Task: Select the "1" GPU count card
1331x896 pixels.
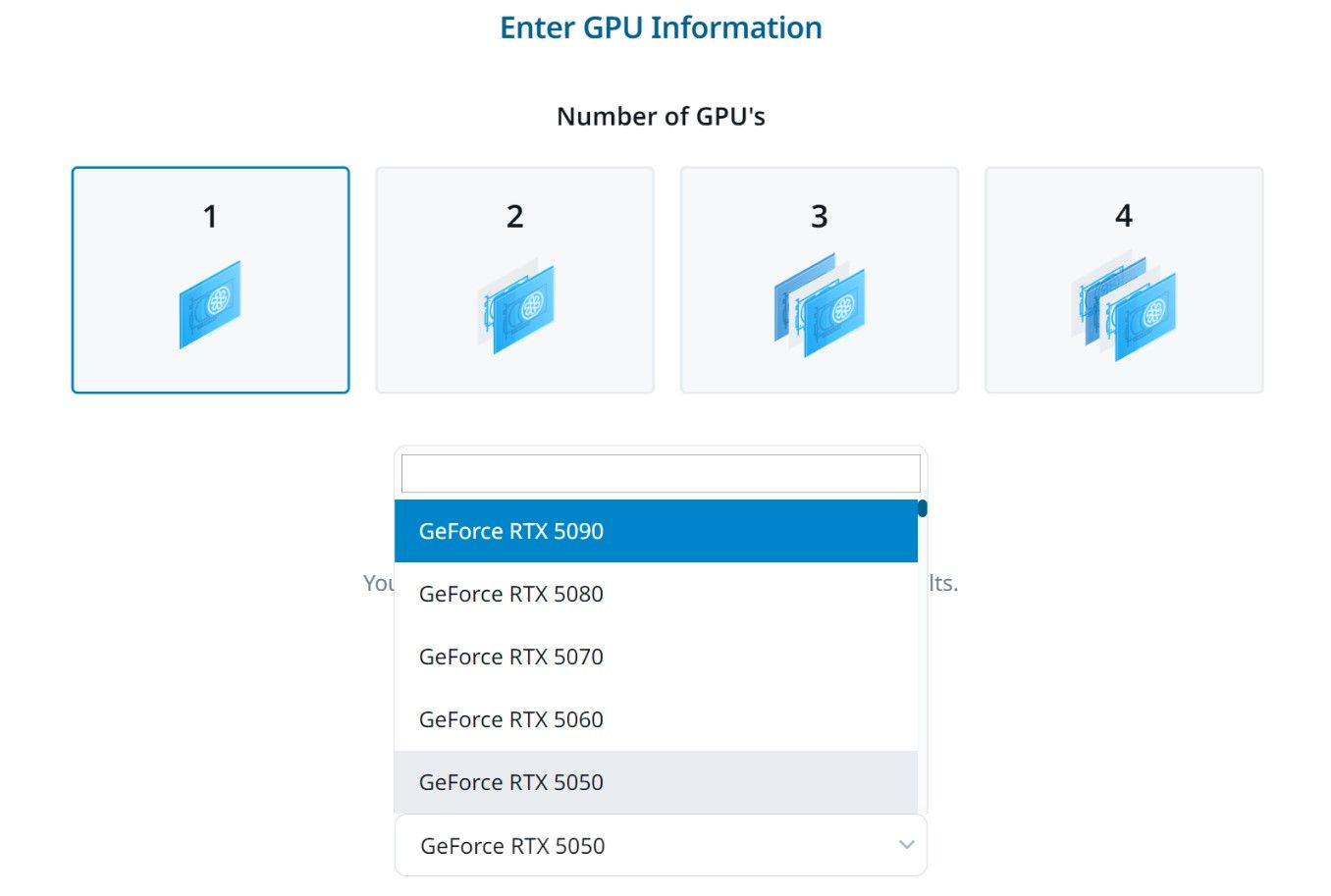Action: click(x=210, y=279)
